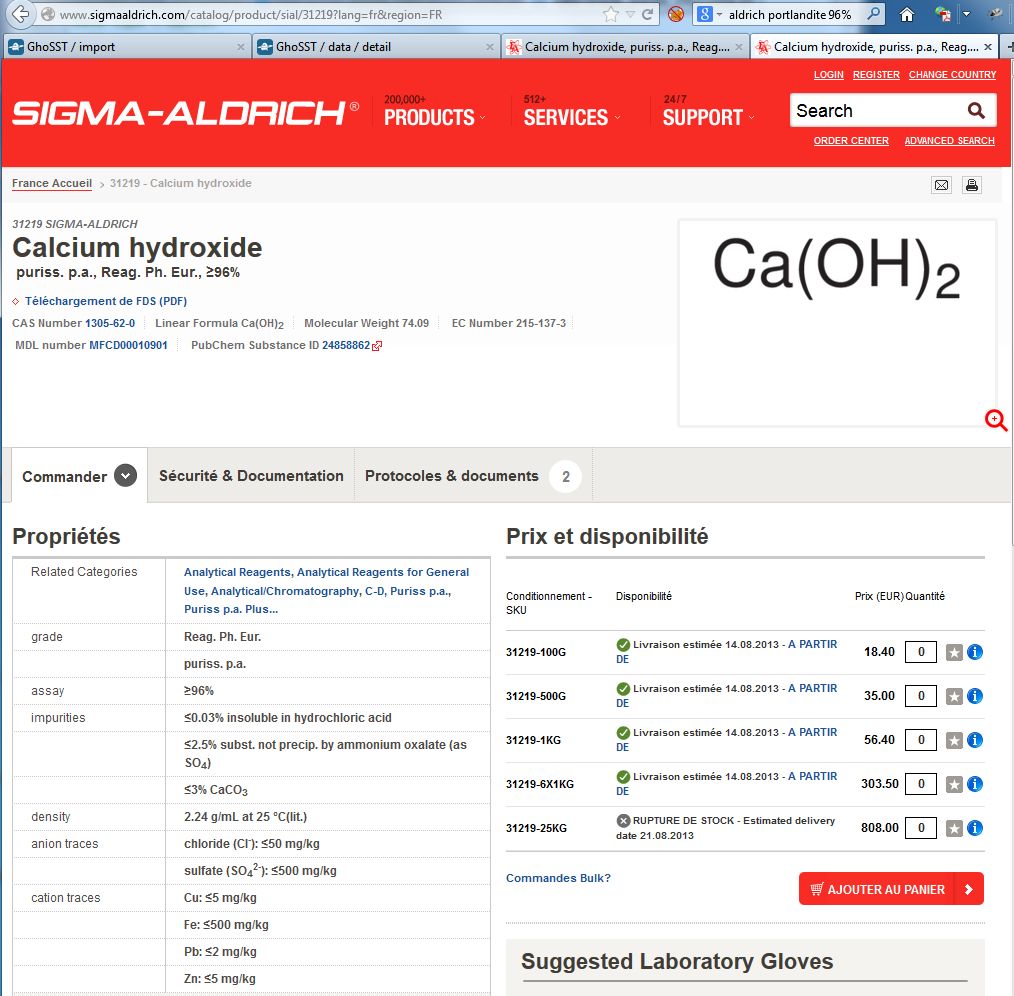This screenshot has height=996, width=1014.
Task: Click the print page icon
Action: click(971, 184)
